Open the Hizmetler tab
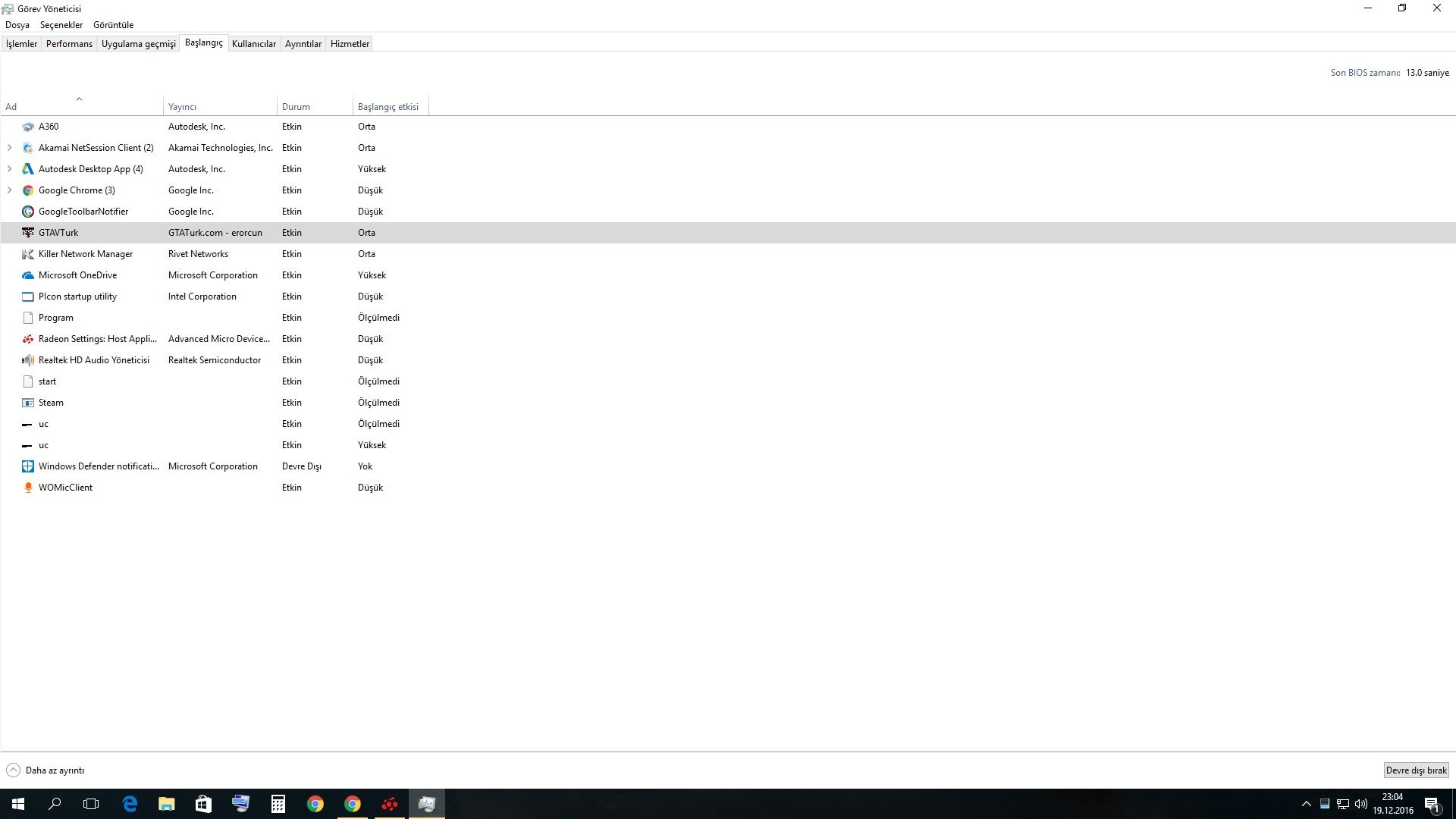The height and width of the screenshot is (819, 1456). [x=350, y=44]
